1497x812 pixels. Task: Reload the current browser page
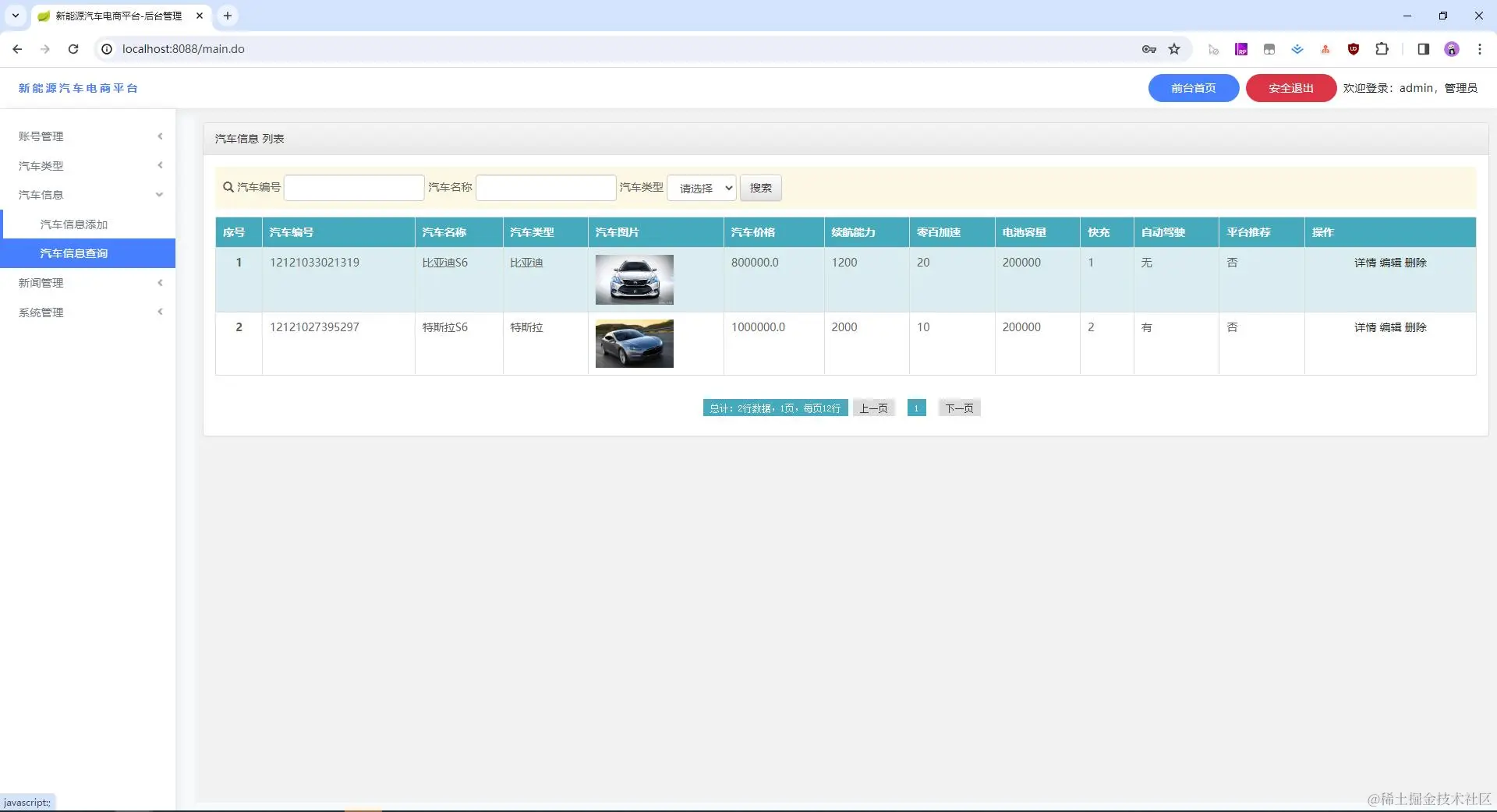(73, 49)
